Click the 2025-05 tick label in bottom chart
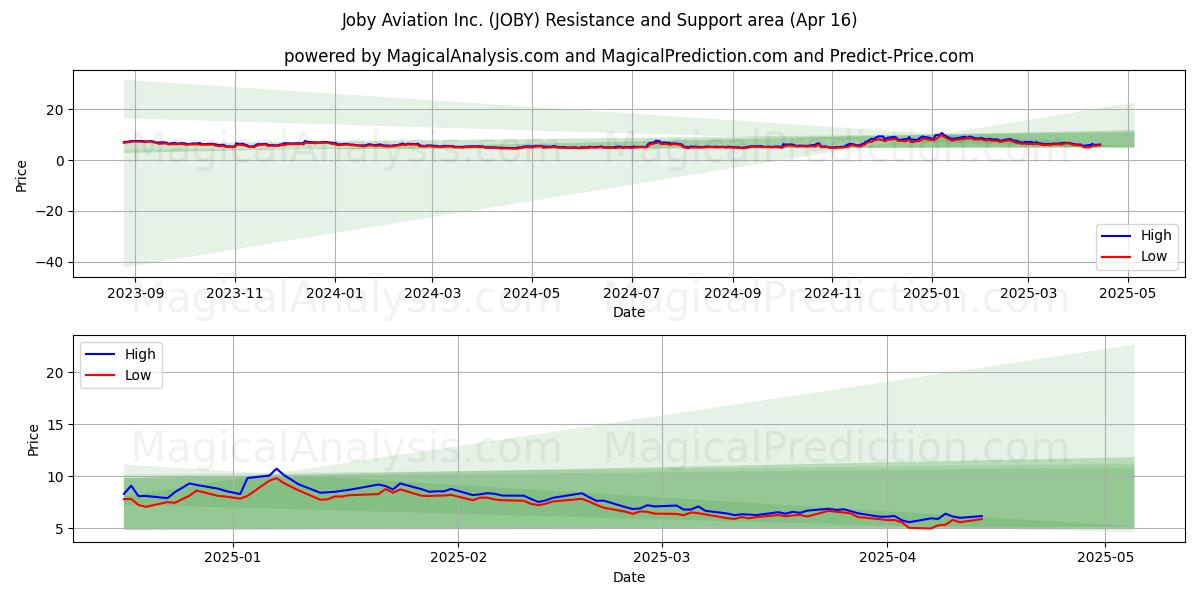Image resolution: width=1200 pixels, height=600 pixels. coord(1106,559)
